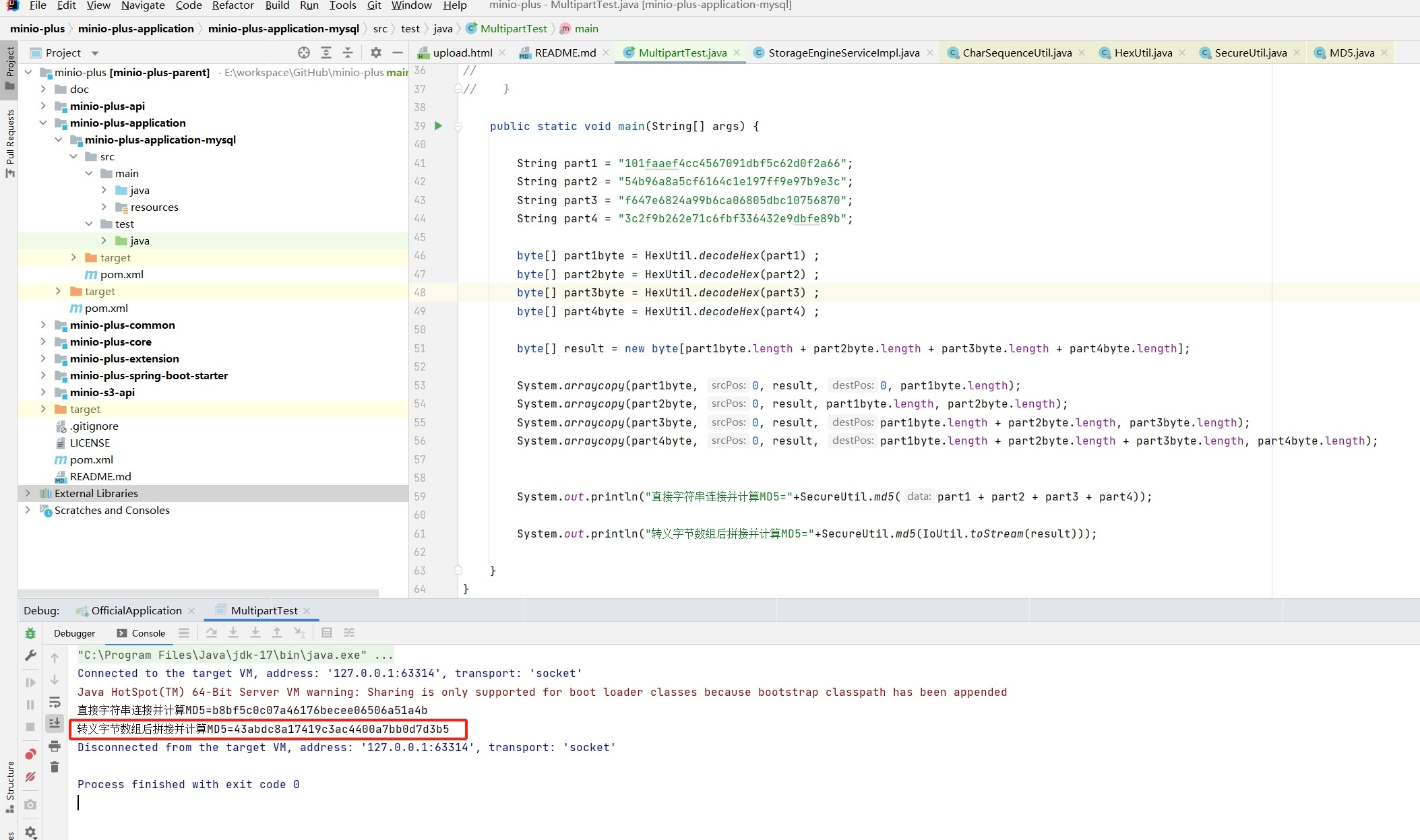
Task: Open the Structure side tool button
Action: click(9, 787)
